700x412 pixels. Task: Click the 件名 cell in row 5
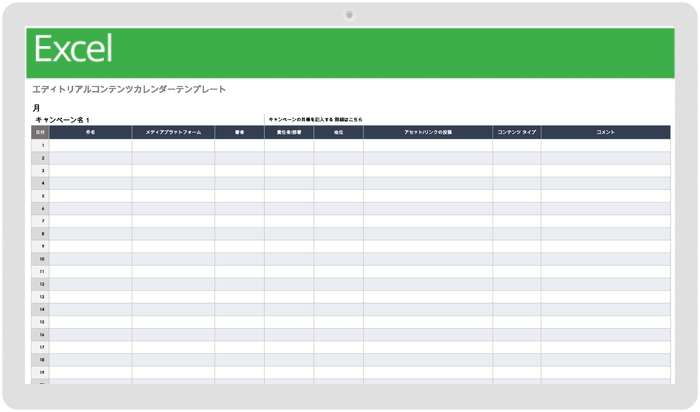[90, 195]
